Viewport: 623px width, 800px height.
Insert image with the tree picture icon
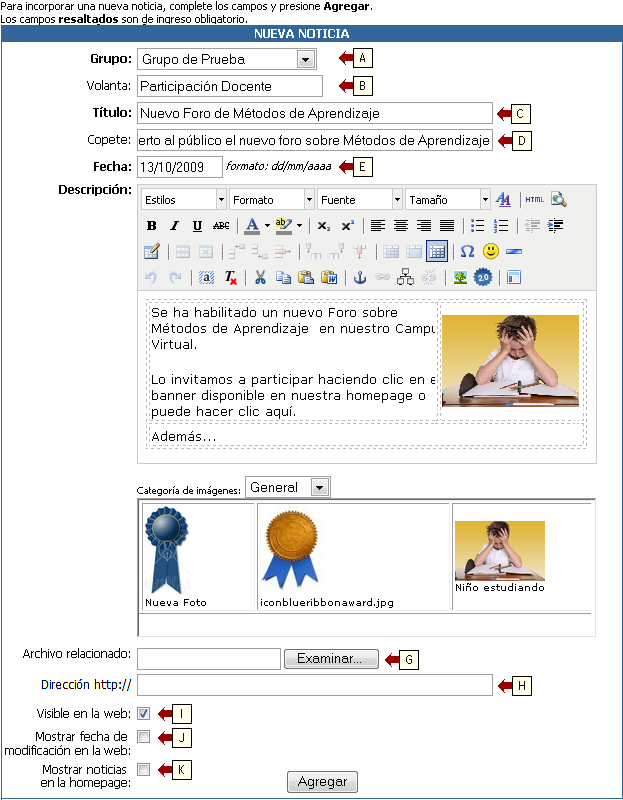(460, 278)
